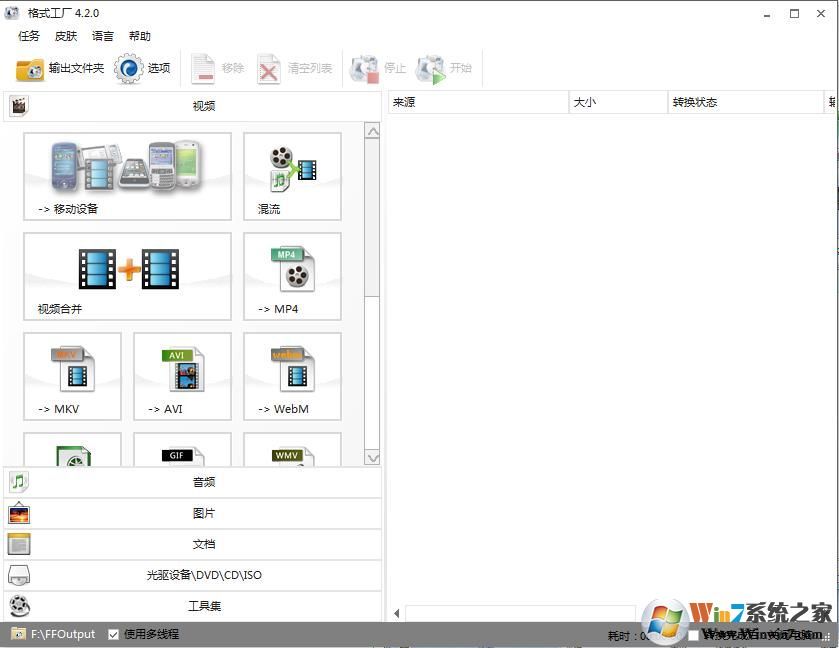The image size is (839, 648).
Task: Click the F:\FFOutput output path link
Action: 62,634
